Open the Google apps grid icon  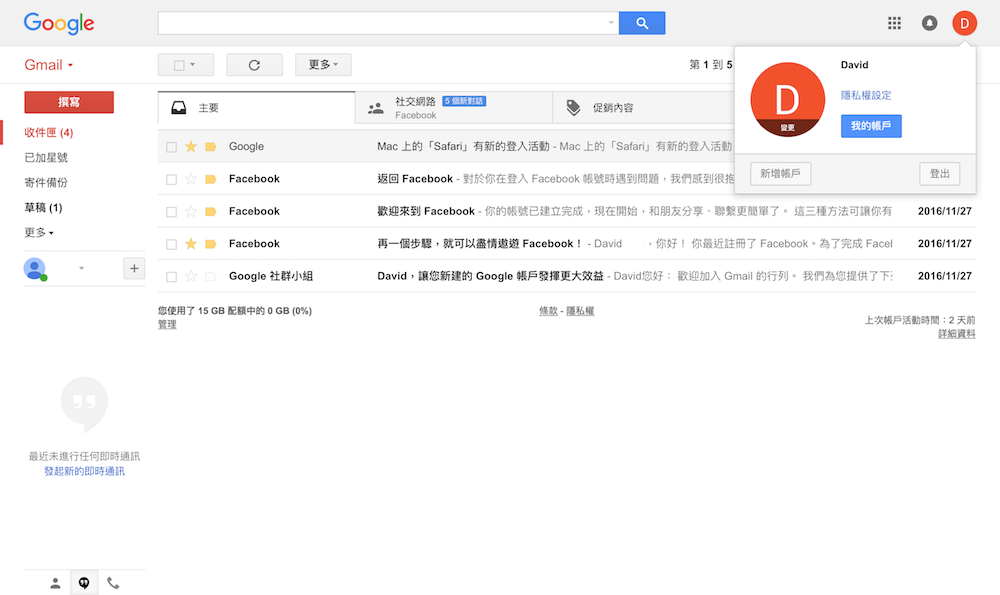click(894, 23)
